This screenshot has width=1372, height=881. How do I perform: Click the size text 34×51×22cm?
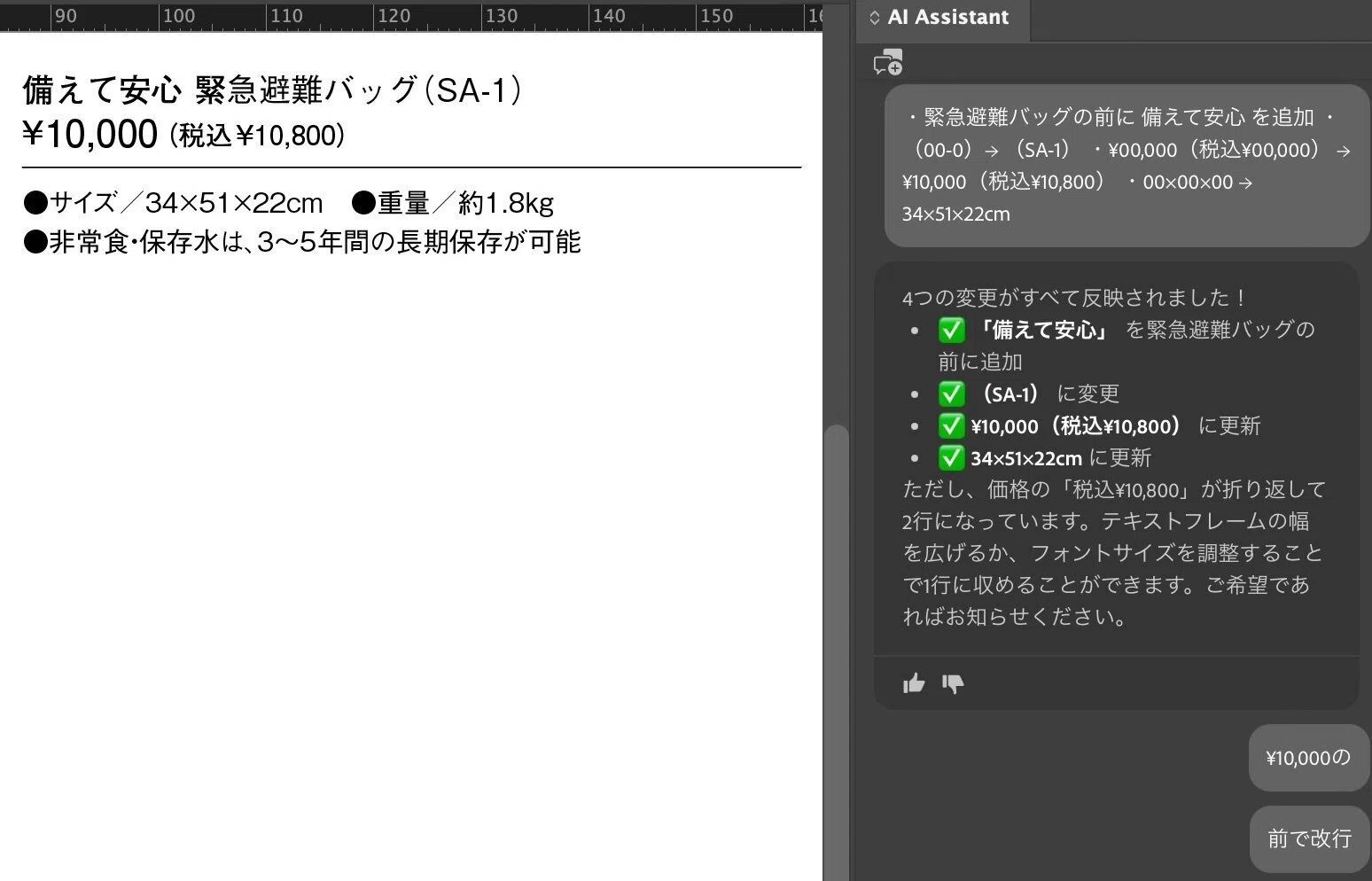tap(234, 203)
